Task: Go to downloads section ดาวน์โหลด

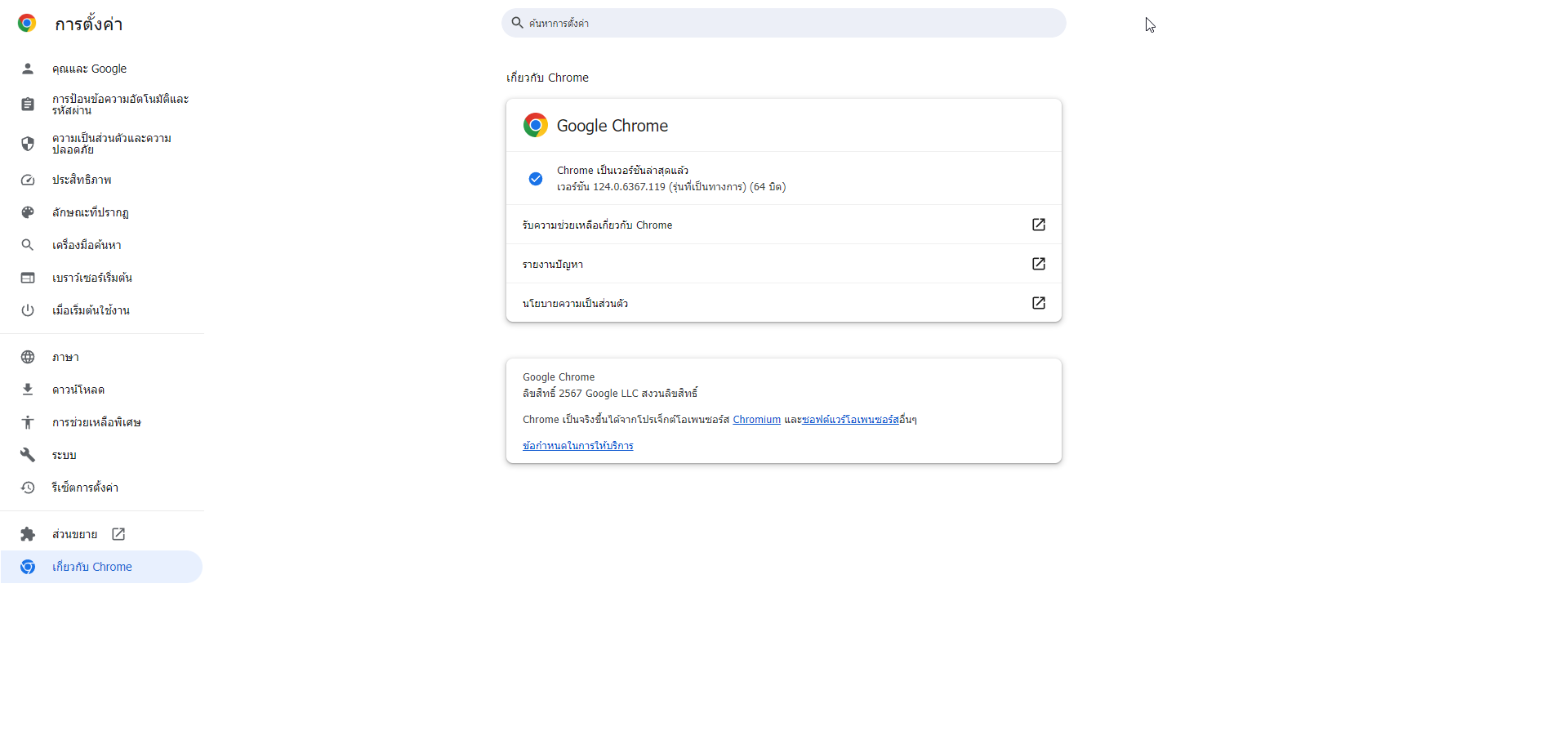Action: tap(101, 390)
